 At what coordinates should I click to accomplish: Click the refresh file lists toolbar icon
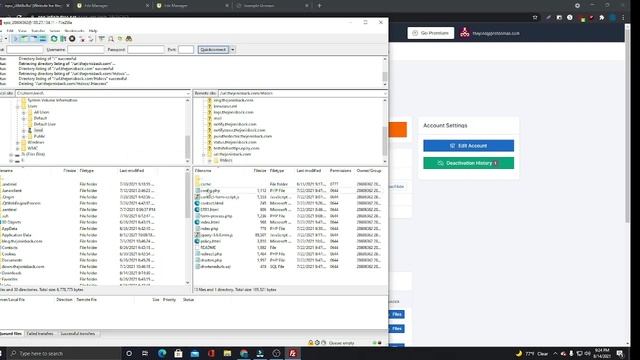coord(54,39)
